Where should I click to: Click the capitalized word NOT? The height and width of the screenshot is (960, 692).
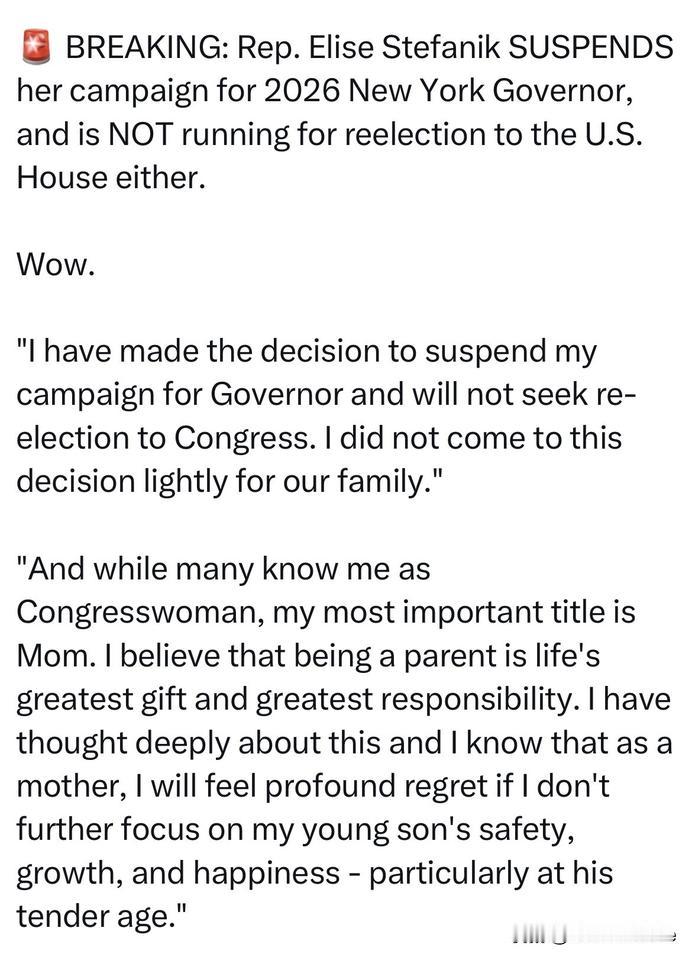(x=140, y=135)
